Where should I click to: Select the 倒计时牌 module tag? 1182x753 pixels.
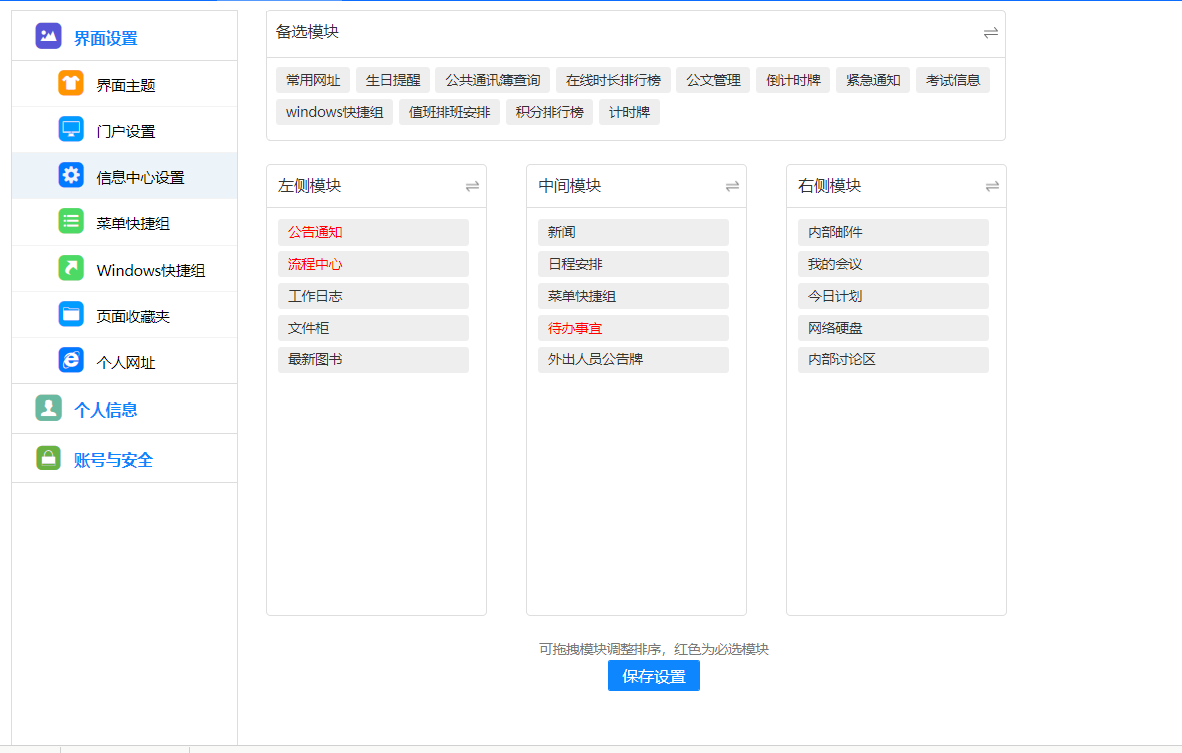(x=793, y=80)
